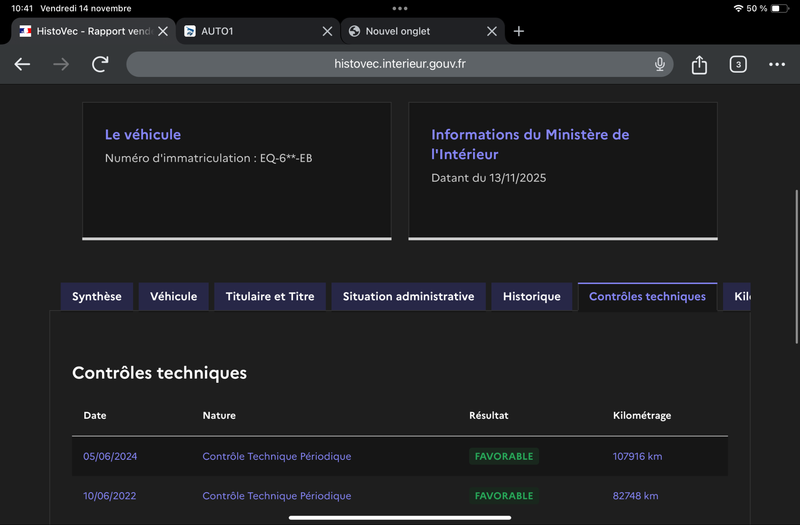Open the share sheet icon
The width and height of the screenshot is (800, 525).
tap(699, 64)
